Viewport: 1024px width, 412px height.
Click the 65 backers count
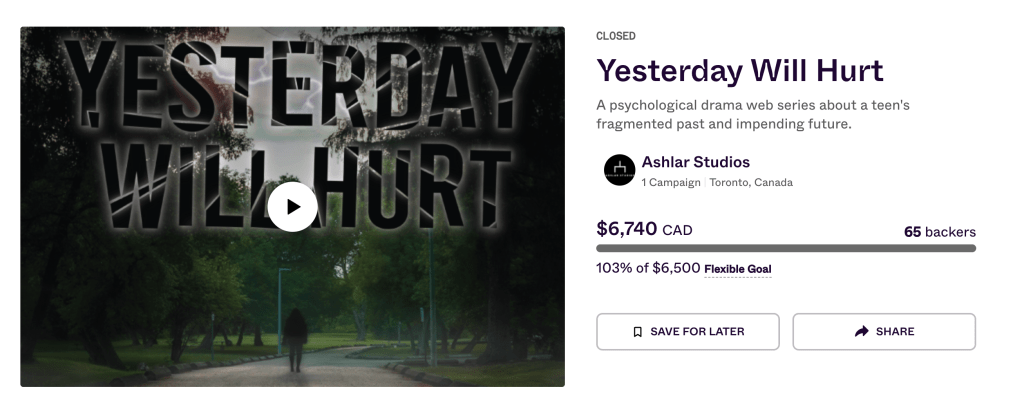pos(939,232)
